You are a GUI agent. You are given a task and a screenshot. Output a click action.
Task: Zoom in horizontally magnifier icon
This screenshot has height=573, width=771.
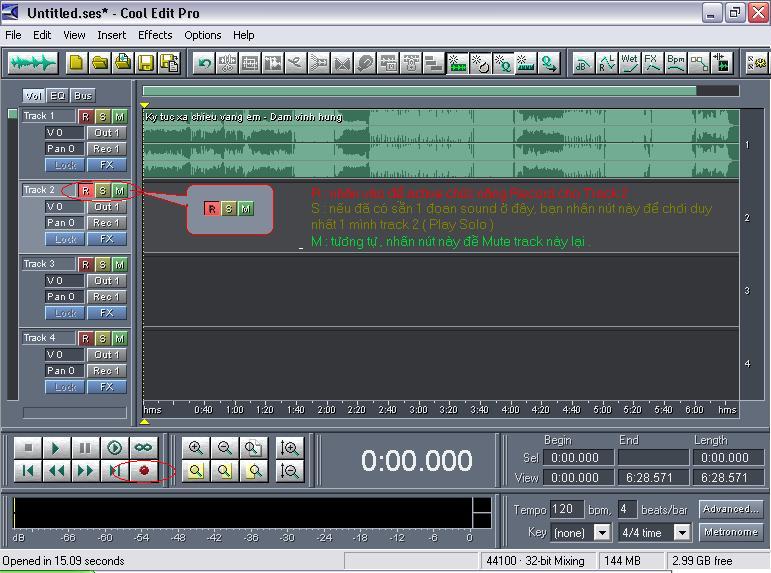(x=196, y=448)
